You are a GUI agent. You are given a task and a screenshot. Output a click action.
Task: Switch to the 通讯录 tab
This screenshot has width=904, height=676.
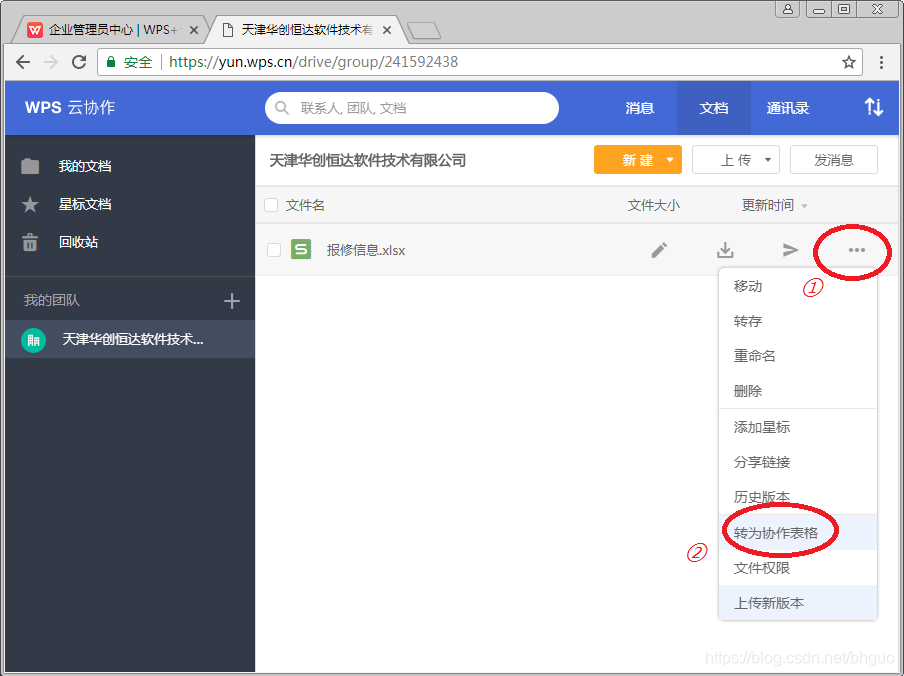(x=788, y=108)
